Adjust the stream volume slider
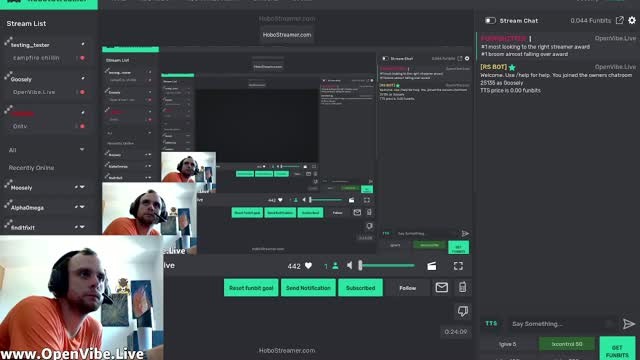Image resolution: width=640 pixels, height=360 pixels. click(x=387, y=266)
